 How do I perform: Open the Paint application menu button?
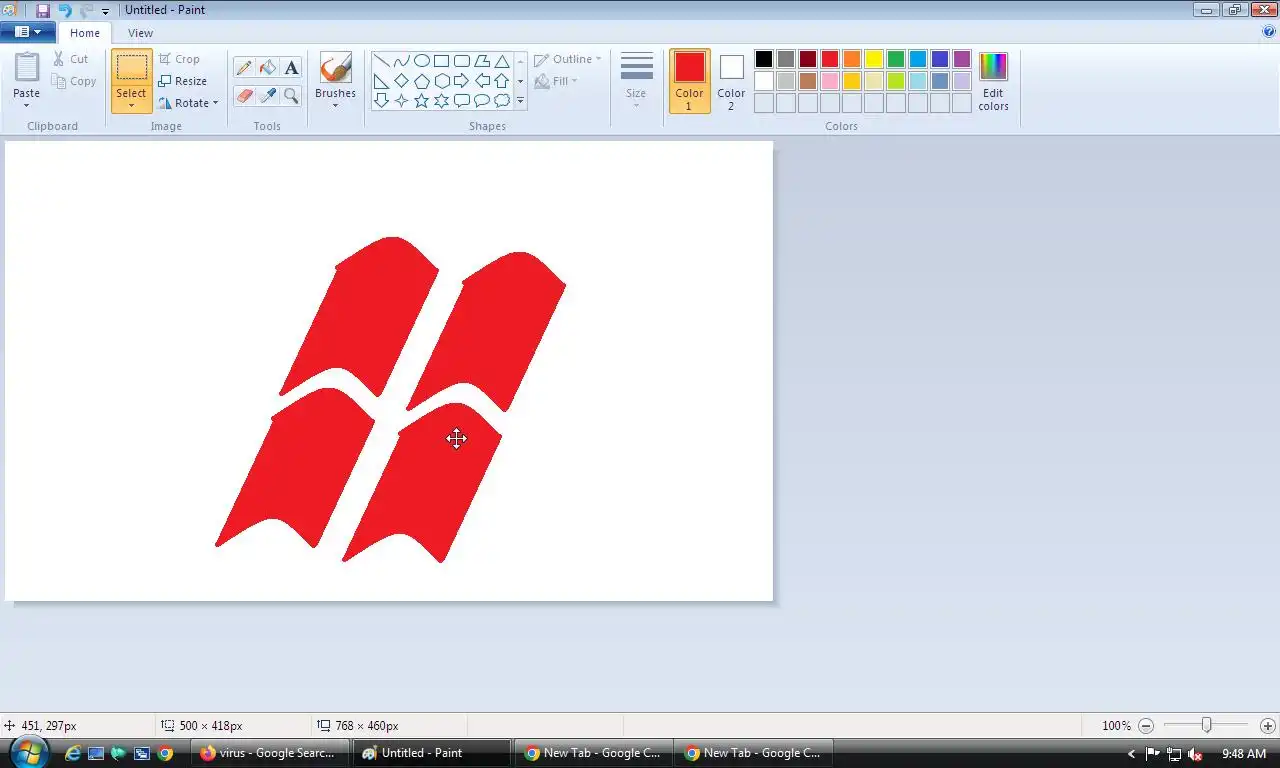coord(27,32)
